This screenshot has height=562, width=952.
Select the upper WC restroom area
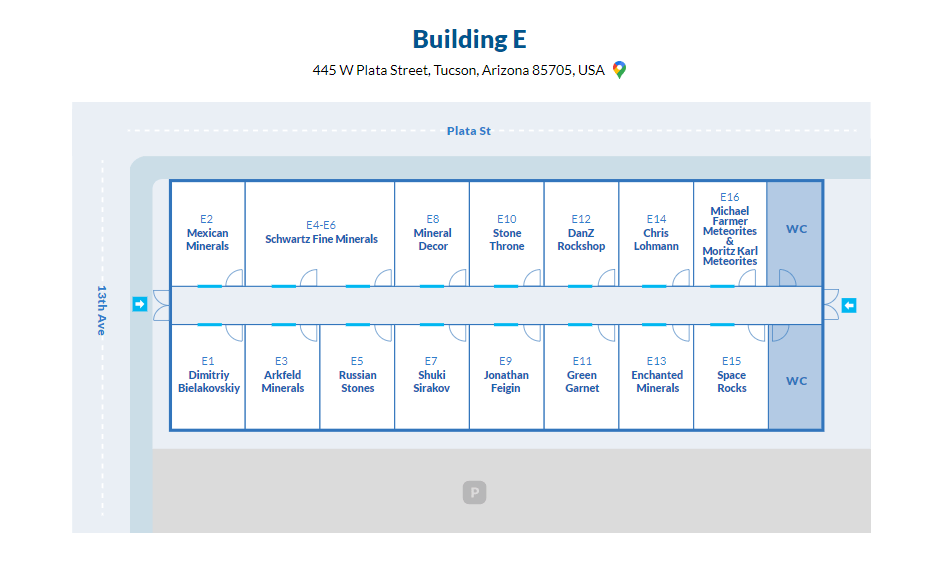796,230
